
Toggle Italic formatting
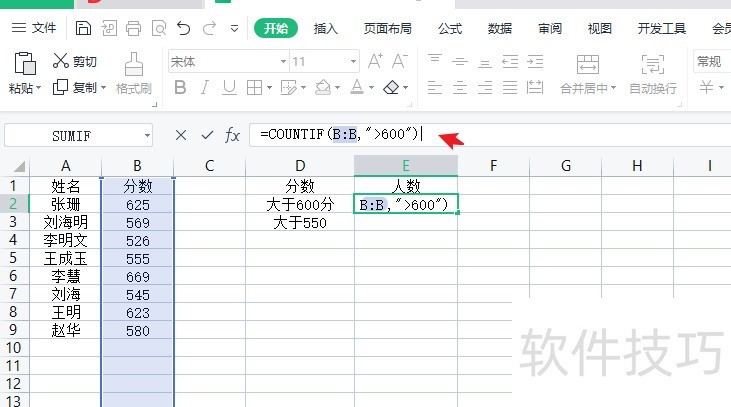tap(205, 87)
